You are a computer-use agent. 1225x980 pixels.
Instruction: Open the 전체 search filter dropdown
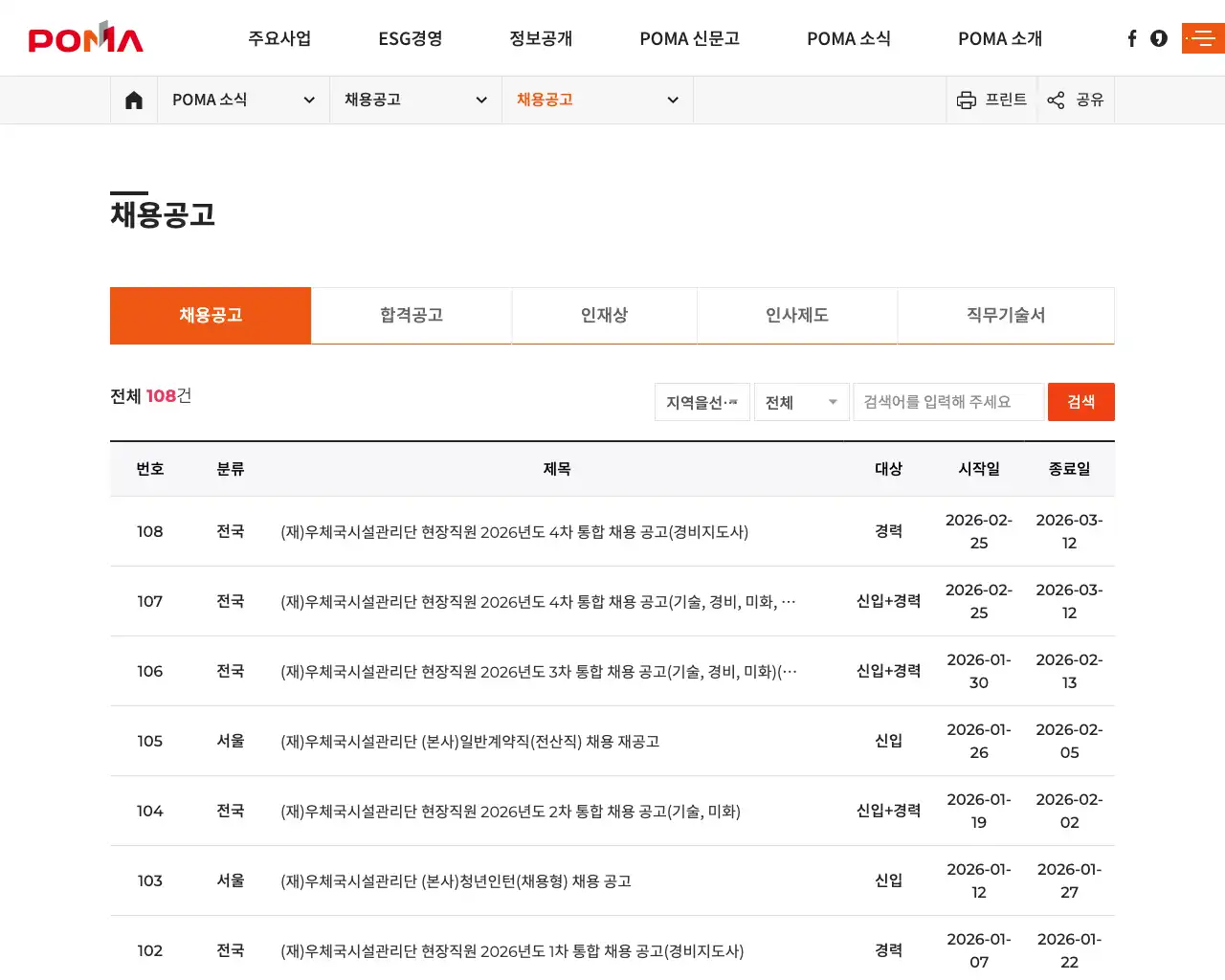802,402
